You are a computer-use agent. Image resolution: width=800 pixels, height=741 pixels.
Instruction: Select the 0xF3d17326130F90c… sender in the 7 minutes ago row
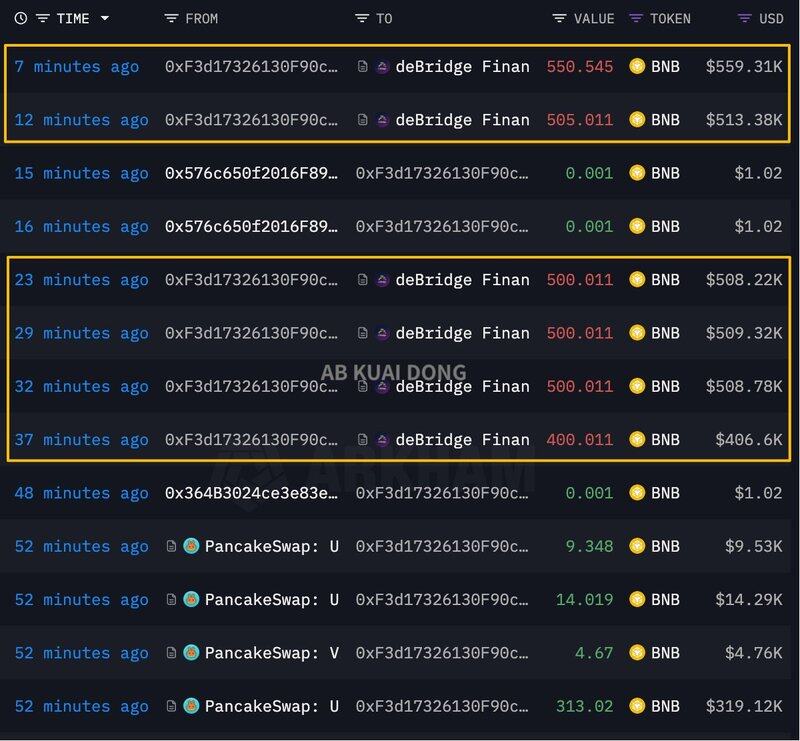click(x=251, y=67)
